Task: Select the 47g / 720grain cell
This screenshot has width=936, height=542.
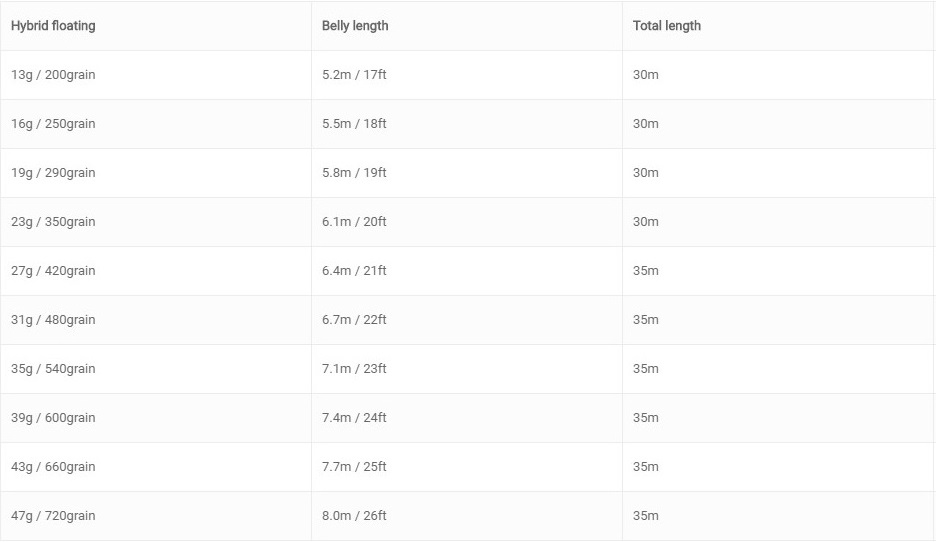Action: pyautogui.click(x=156, y=516)
